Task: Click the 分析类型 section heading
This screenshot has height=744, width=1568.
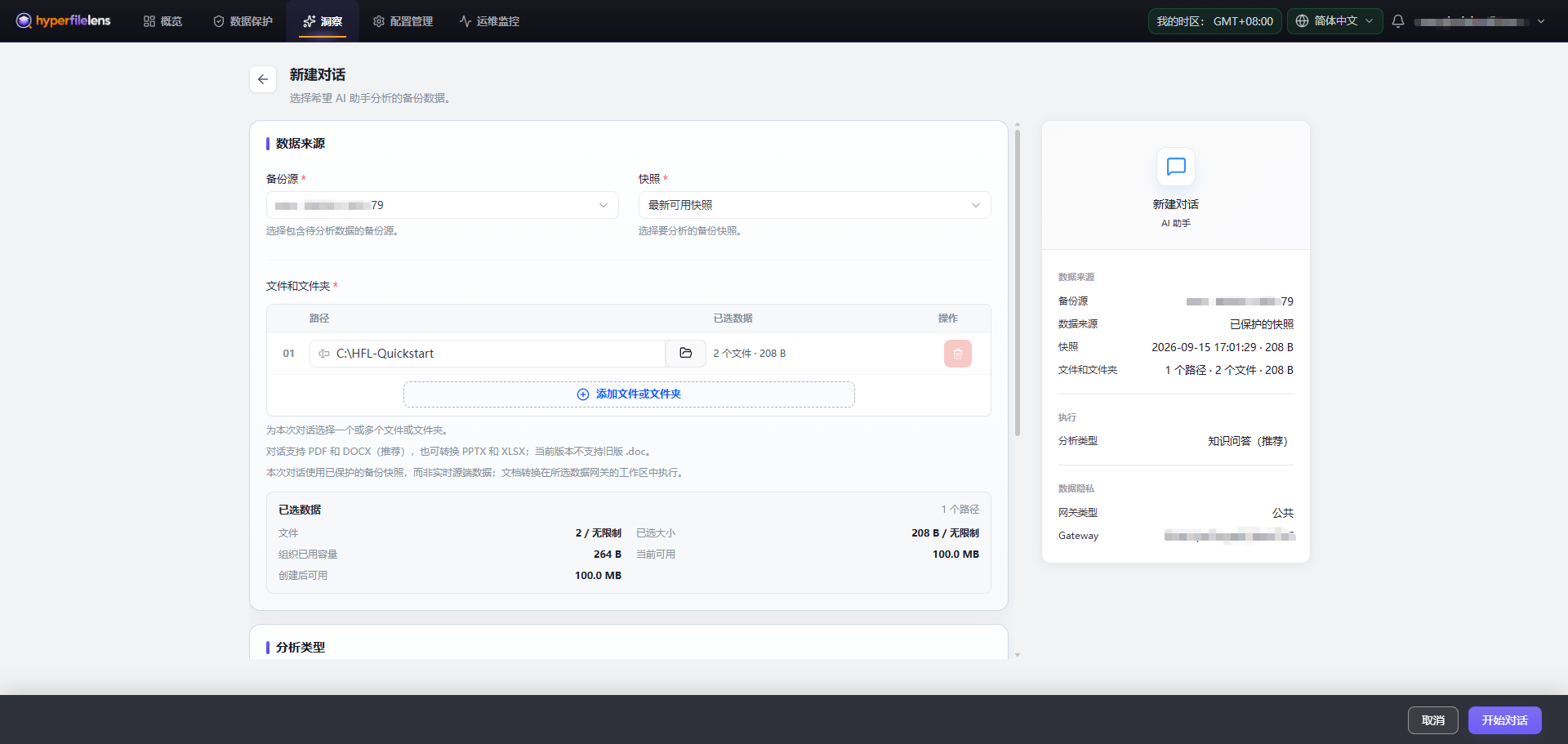Action: [x=301, y=647]
